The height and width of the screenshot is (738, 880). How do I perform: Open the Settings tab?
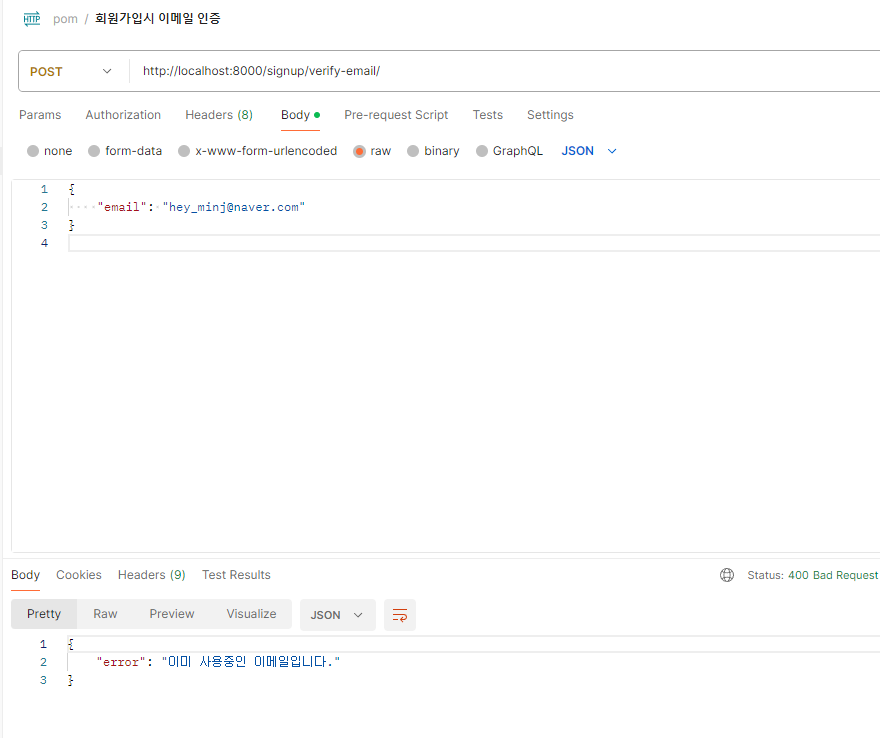click(550, 115)
